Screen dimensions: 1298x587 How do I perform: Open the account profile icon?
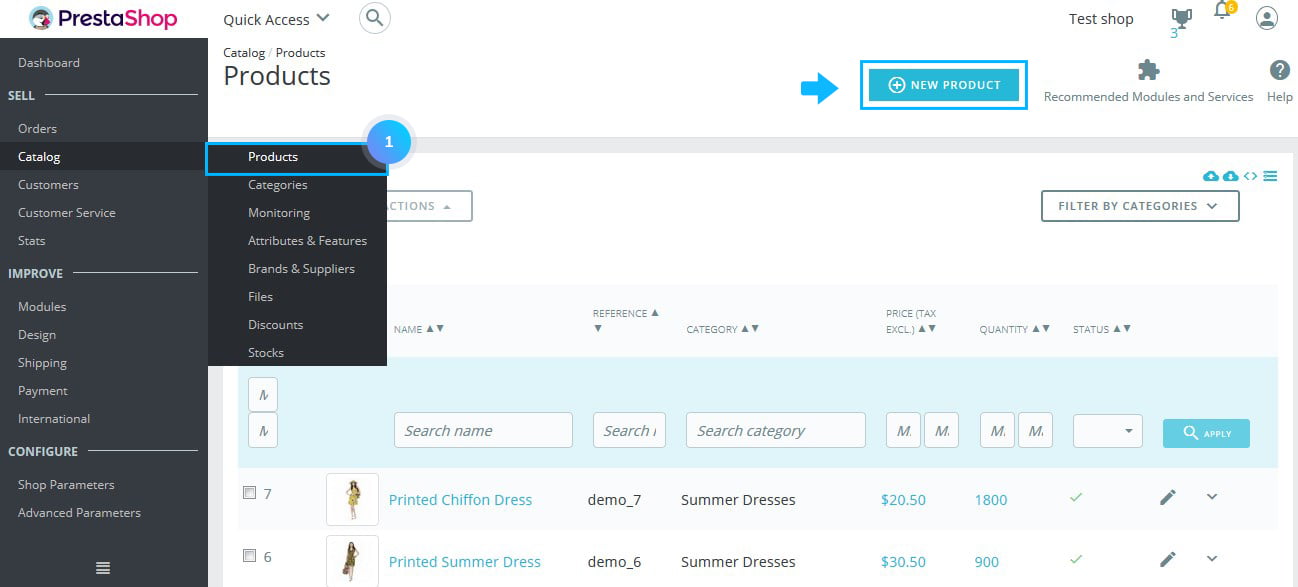tap(1266, 18)
